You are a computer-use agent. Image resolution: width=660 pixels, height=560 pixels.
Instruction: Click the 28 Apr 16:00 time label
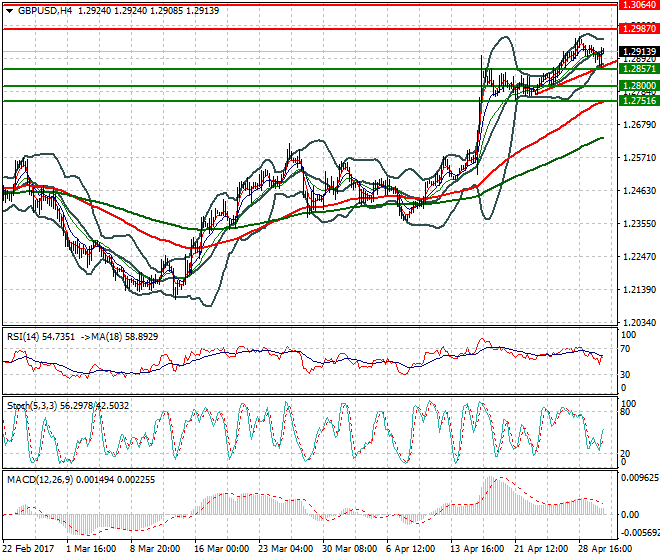pyautogui.click(x=605, y=549)
